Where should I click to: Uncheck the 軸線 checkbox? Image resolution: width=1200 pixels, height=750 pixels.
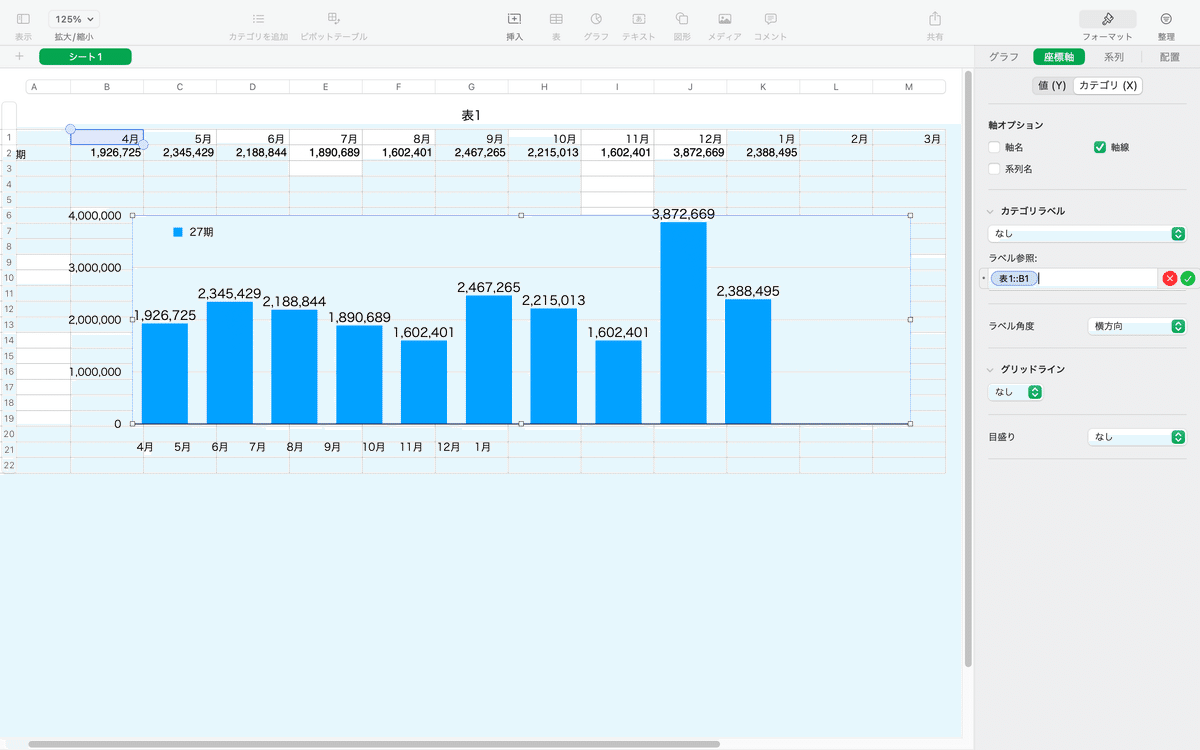click(1100, 147)
